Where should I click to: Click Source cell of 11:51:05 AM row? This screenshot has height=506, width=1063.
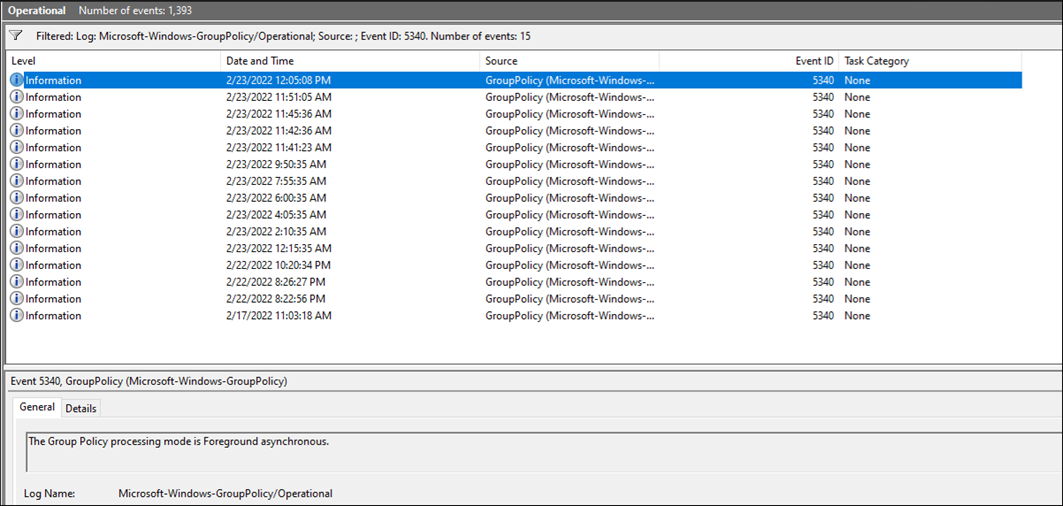pos(570,97)
